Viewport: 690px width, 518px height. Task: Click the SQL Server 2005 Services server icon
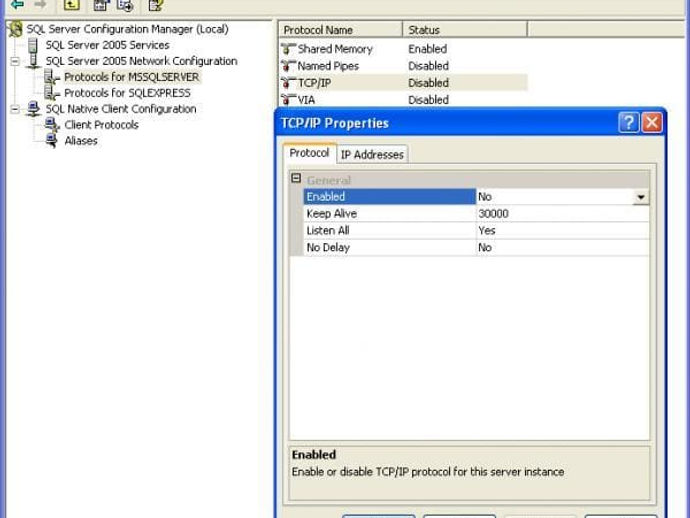coord(33,45)
